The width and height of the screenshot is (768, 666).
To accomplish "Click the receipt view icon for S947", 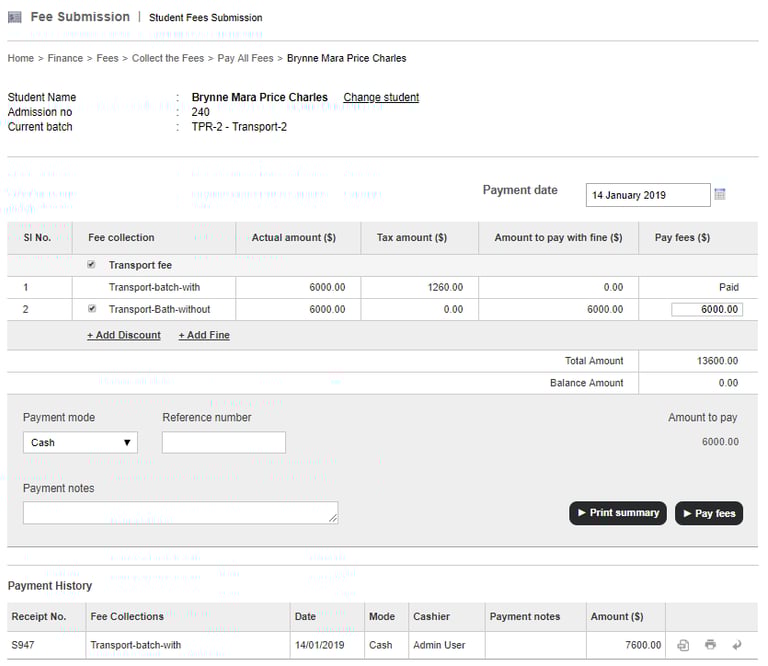I will click(683, 645).
